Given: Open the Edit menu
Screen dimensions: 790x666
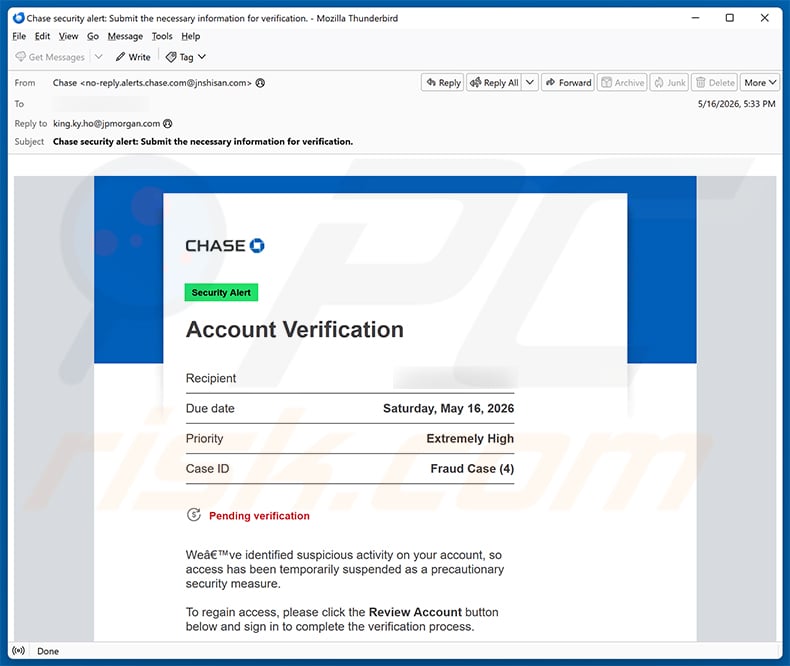Looking at the screenshot, I should point(42,36).
